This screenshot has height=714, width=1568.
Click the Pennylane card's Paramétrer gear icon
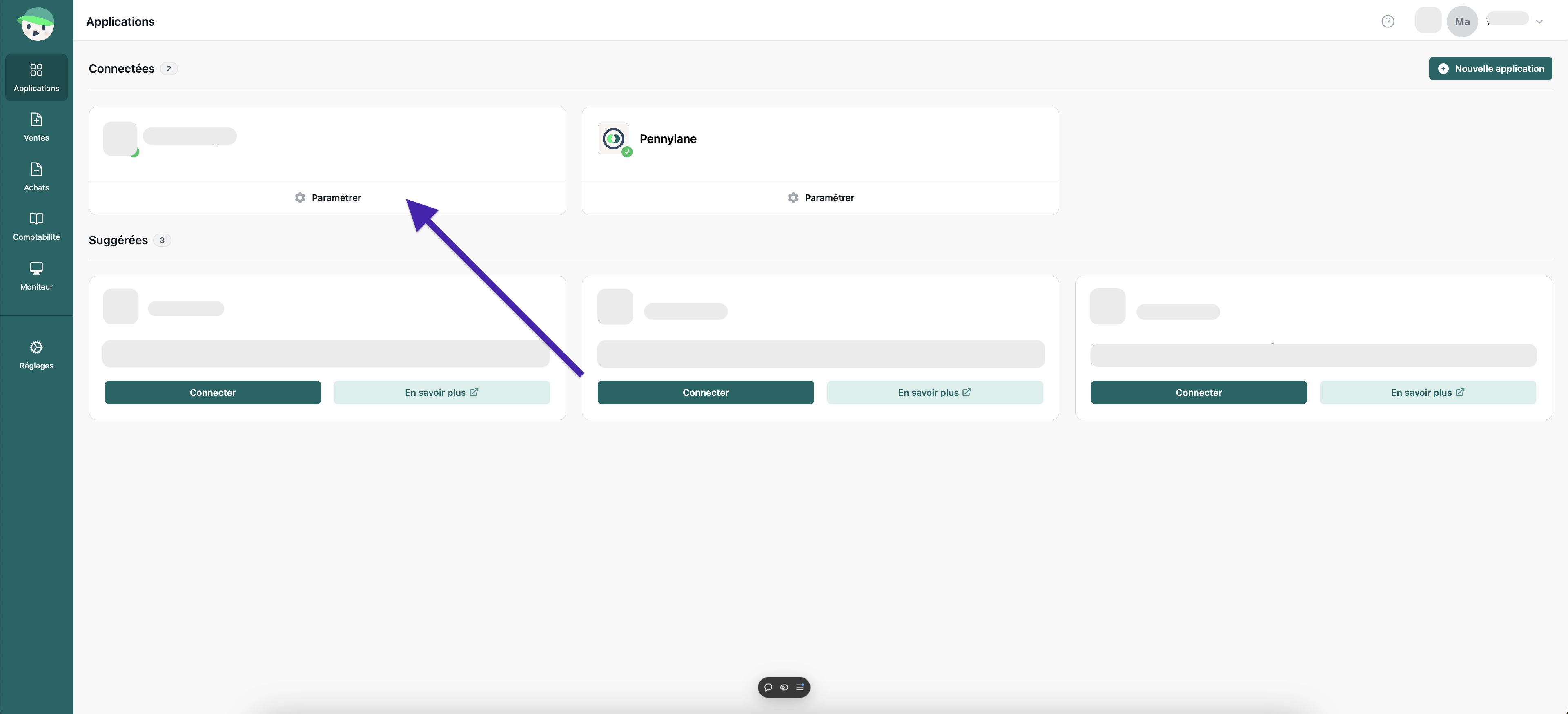click(x=793, y=198)
